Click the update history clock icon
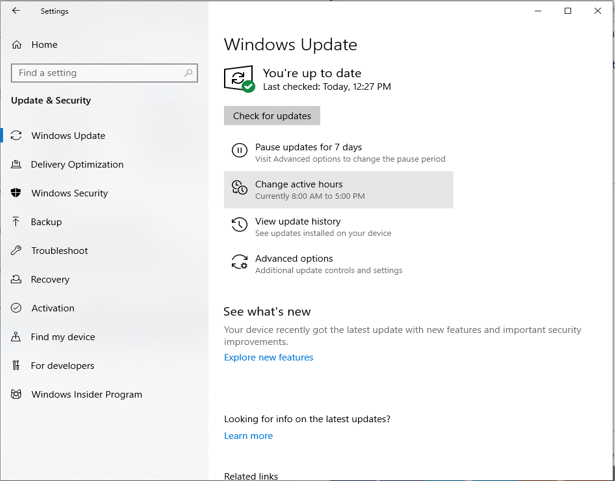Viewport: 615px width, 481px height. click(x=239, y=225)
